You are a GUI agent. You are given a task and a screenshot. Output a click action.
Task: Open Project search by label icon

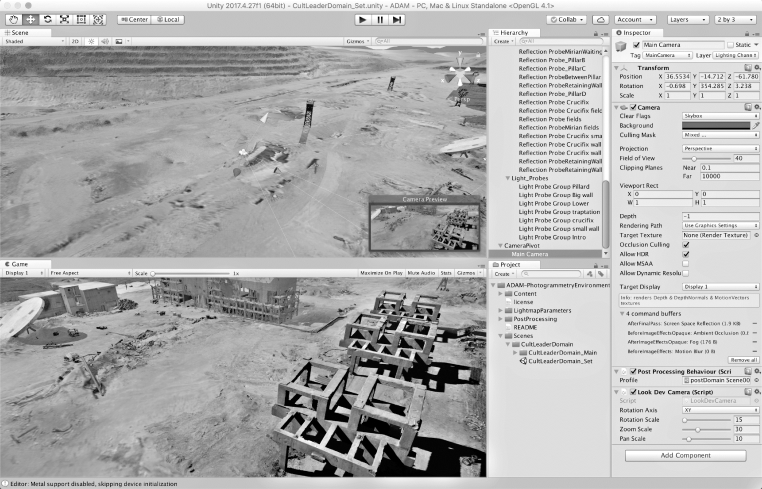click(x=601, y=274)
